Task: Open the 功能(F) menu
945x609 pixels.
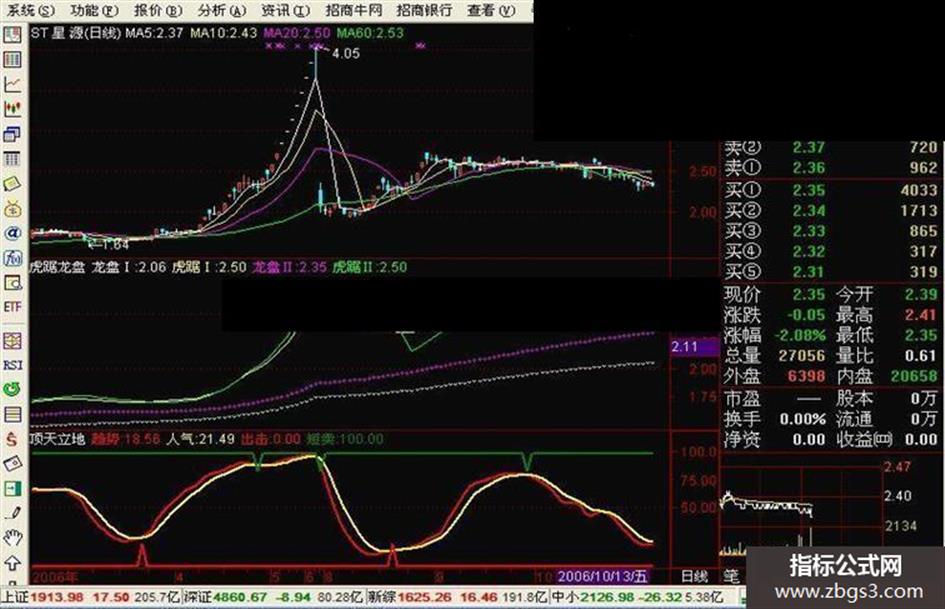Action: point(95,10)
